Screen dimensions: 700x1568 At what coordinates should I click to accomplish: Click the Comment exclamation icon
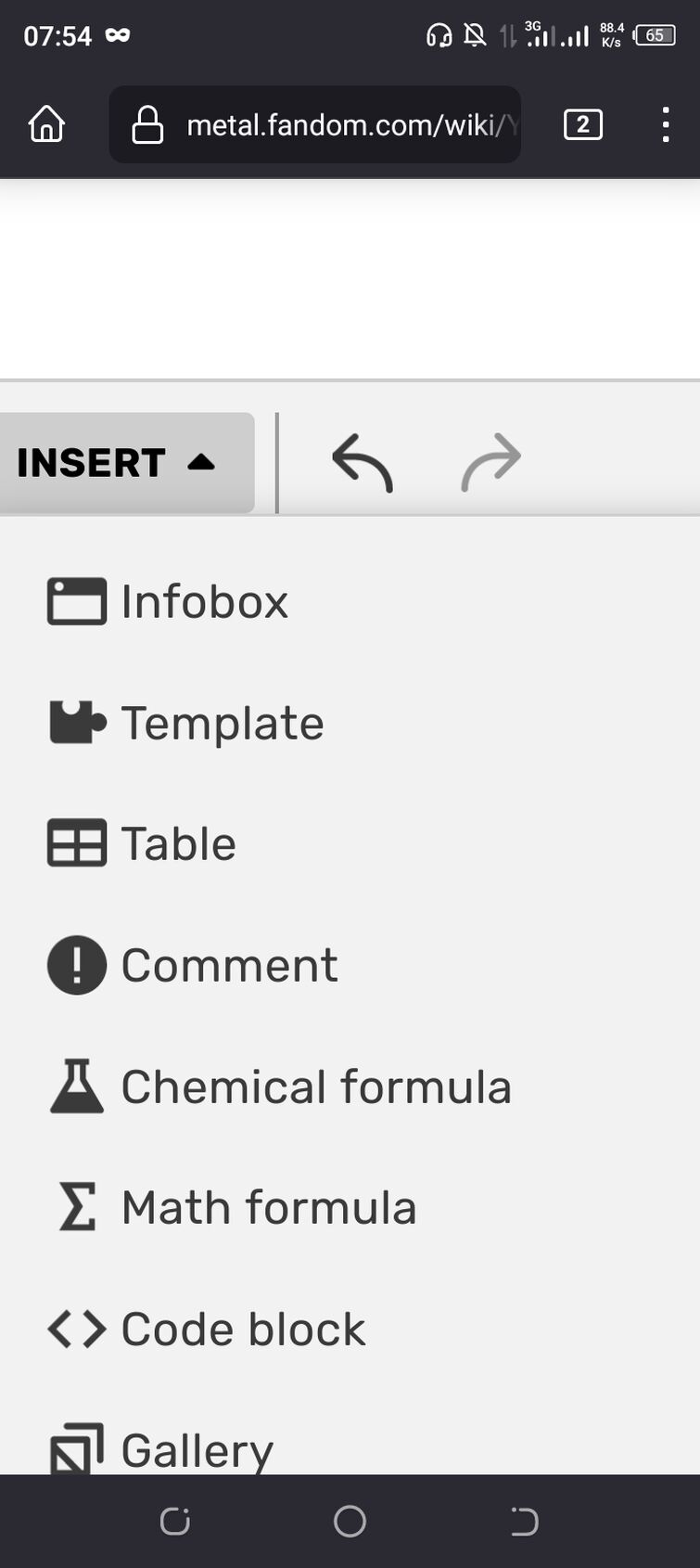tap(76, 965)
